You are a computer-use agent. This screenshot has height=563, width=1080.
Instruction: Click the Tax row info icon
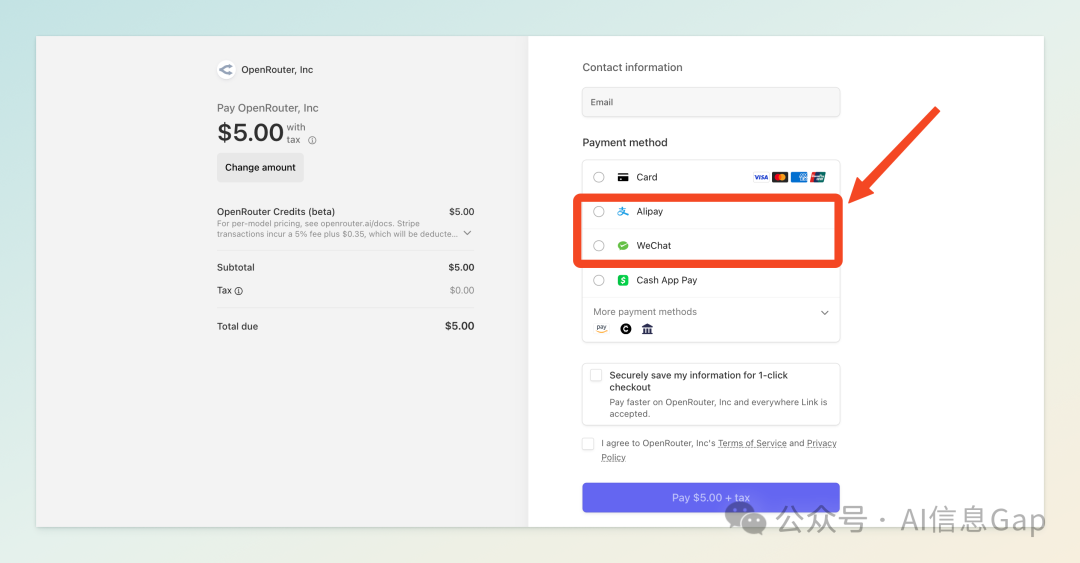pyautogui.click(x=238, y=291)
